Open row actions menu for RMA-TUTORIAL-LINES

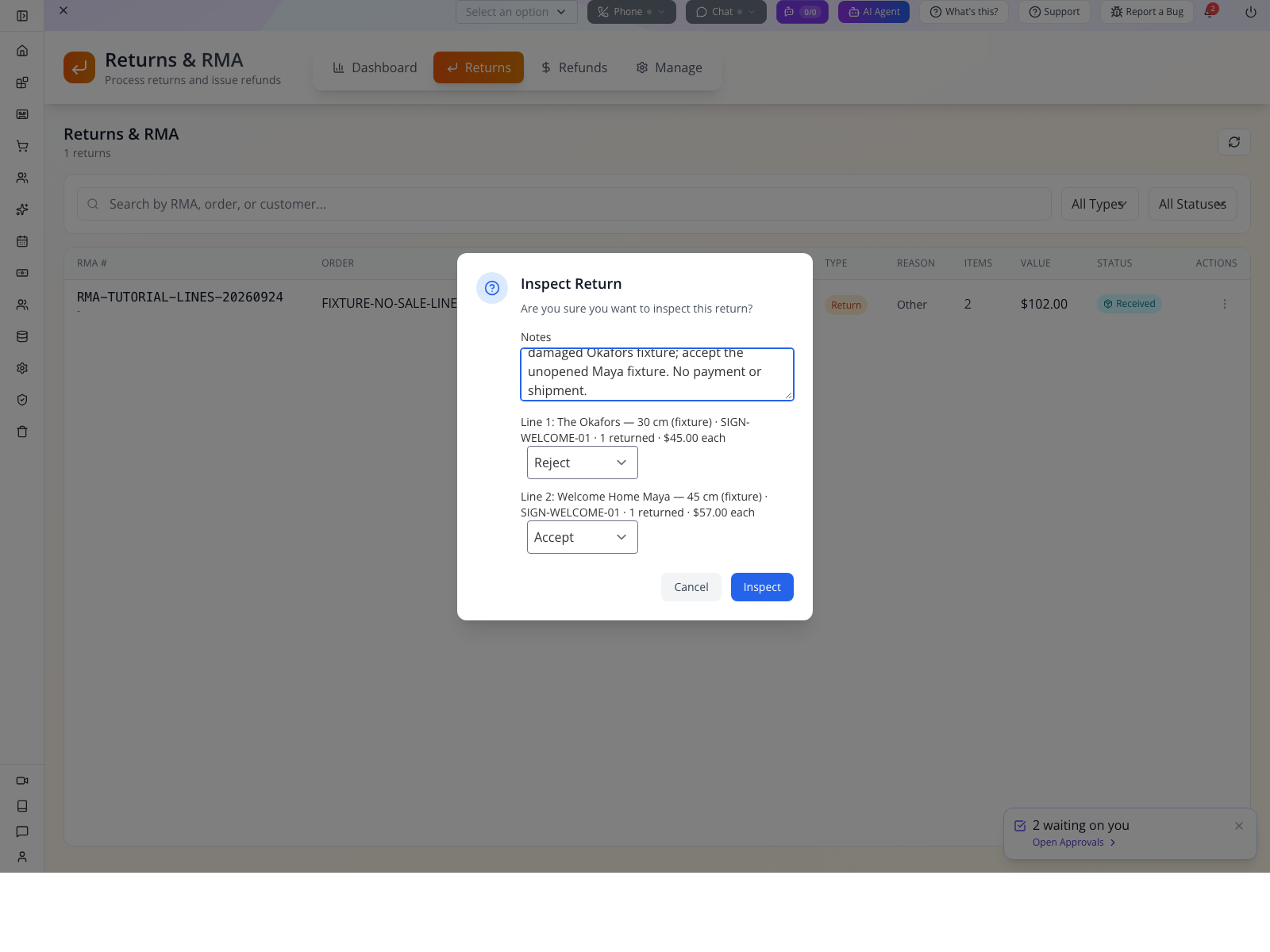pos(1225,304)
